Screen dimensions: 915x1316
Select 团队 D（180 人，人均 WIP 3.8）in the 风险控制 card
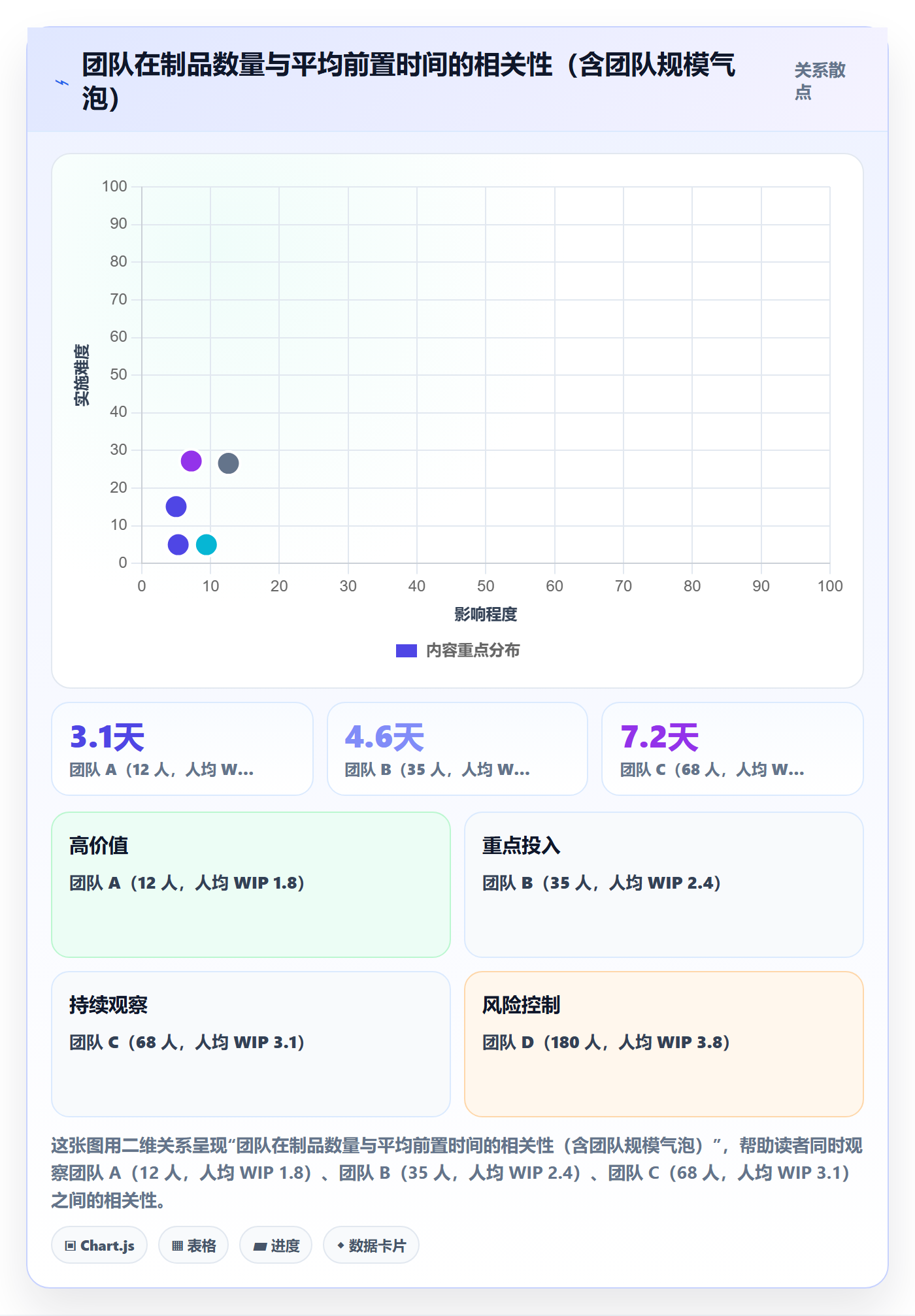point(606,1042)
